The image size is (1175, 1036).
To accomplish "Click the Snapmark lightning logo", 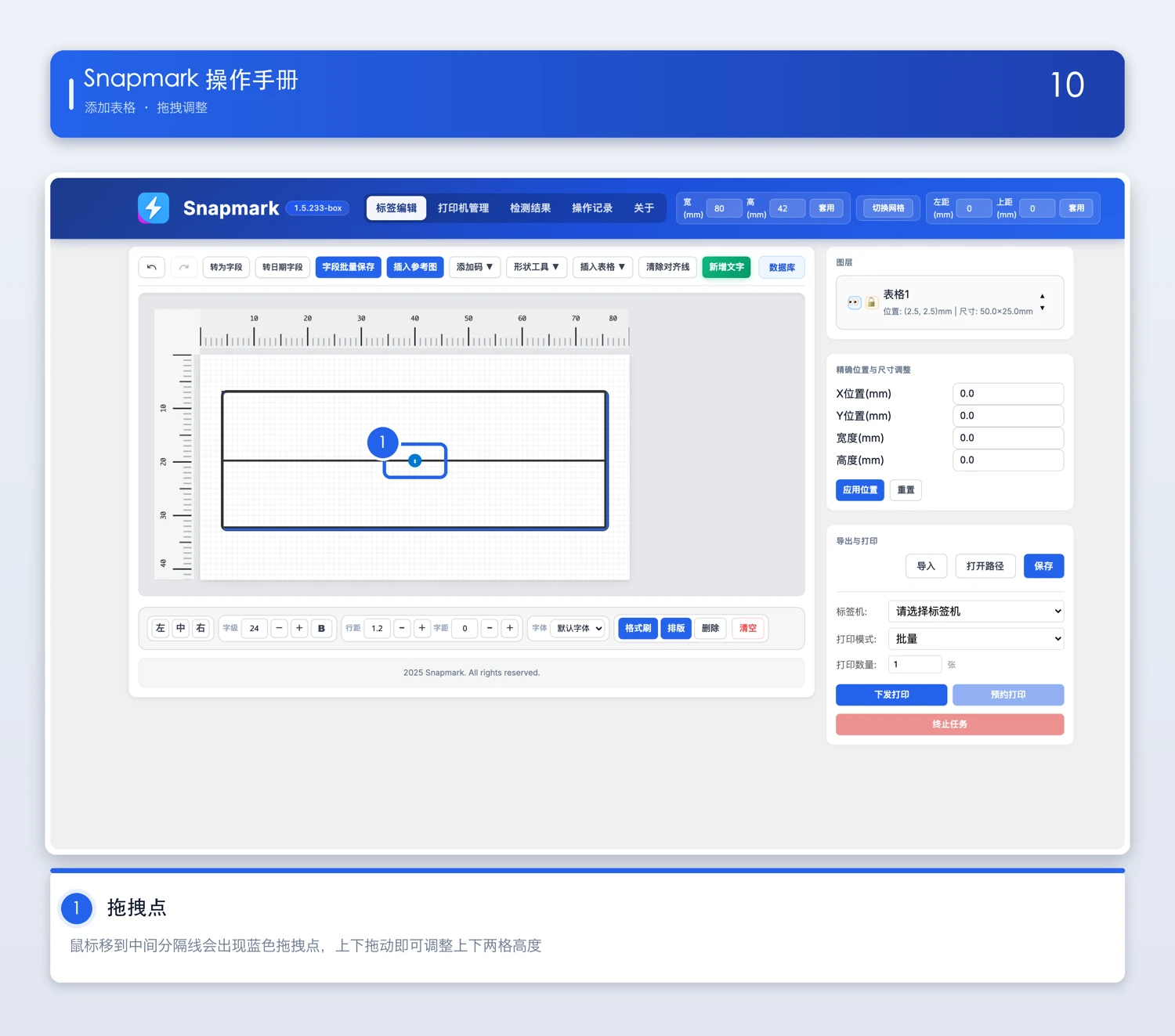I will [154, 208].
